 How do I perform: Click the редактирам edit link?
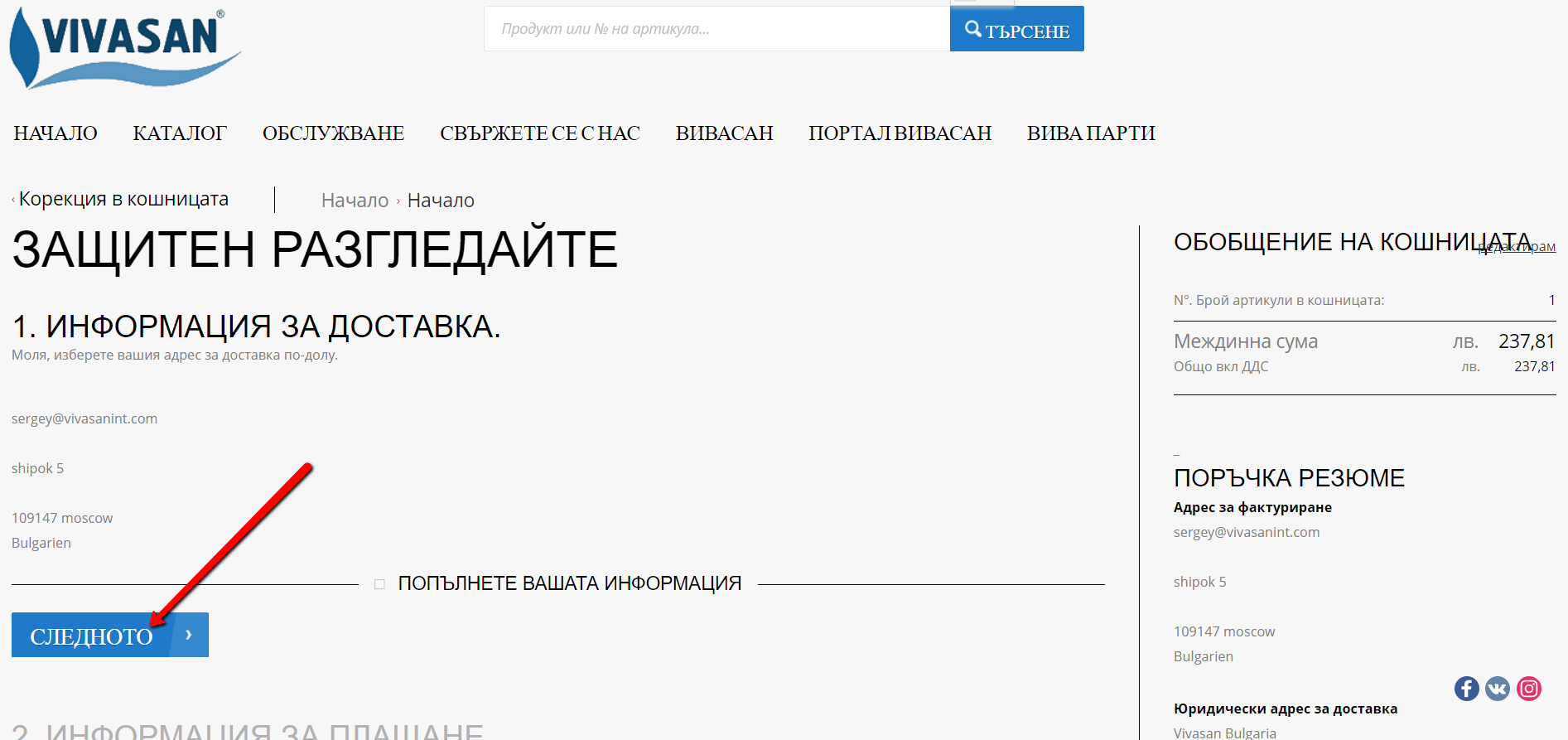point(1517,247)
